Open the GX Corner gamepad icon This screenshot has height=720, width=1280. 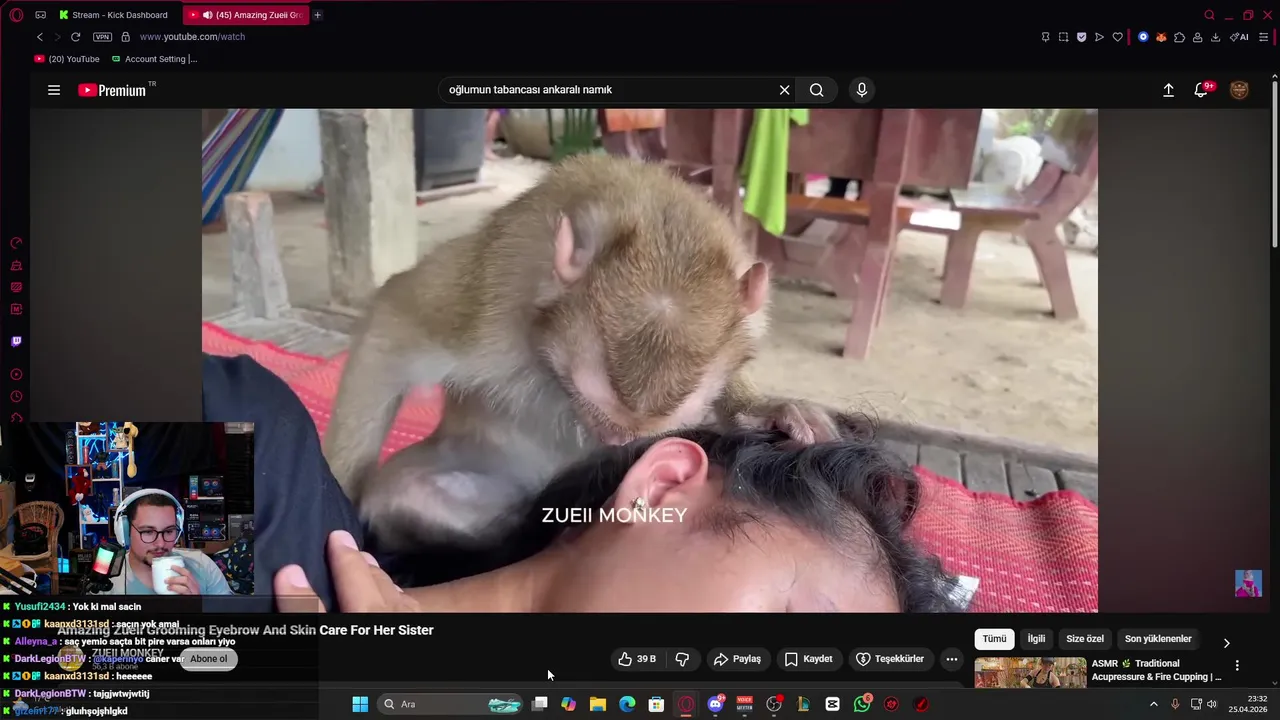(x=40, y=15)
